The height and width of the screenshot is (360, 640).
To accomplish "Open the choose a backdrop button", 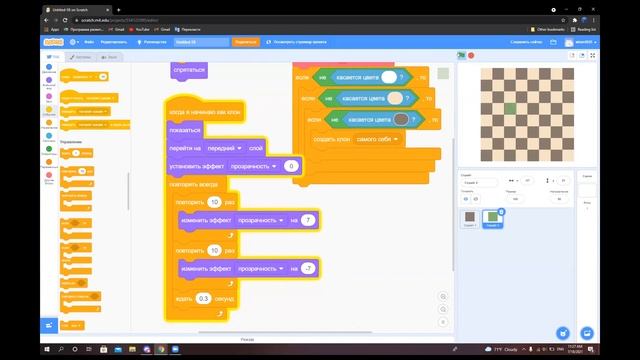I will pyautogui.click(x=587, y=333).
